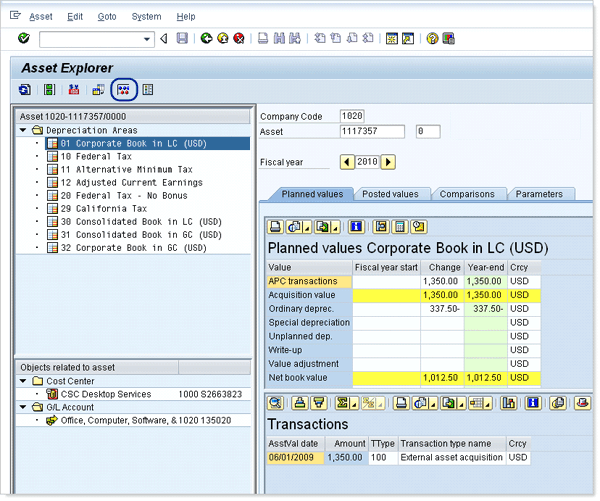
Task: Open the CSC Desktop Services cost center
Action: click(104, 394)
